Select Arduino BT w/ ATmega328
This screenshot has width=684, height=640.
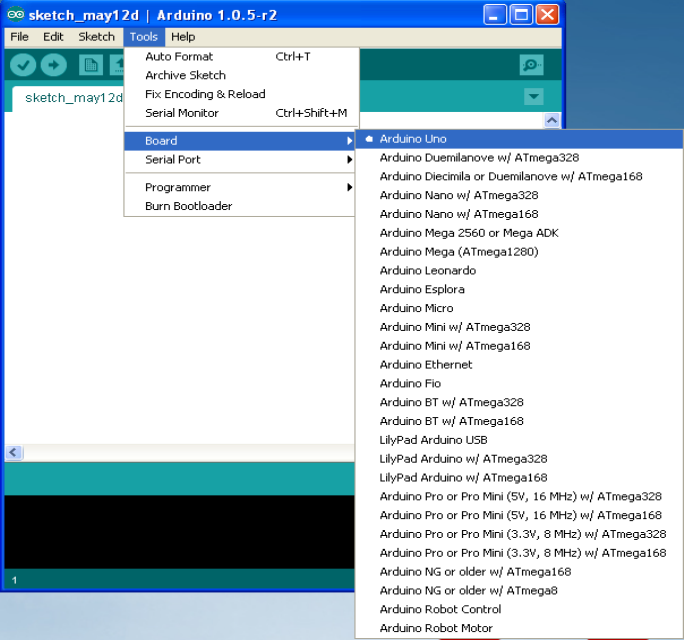519,402
